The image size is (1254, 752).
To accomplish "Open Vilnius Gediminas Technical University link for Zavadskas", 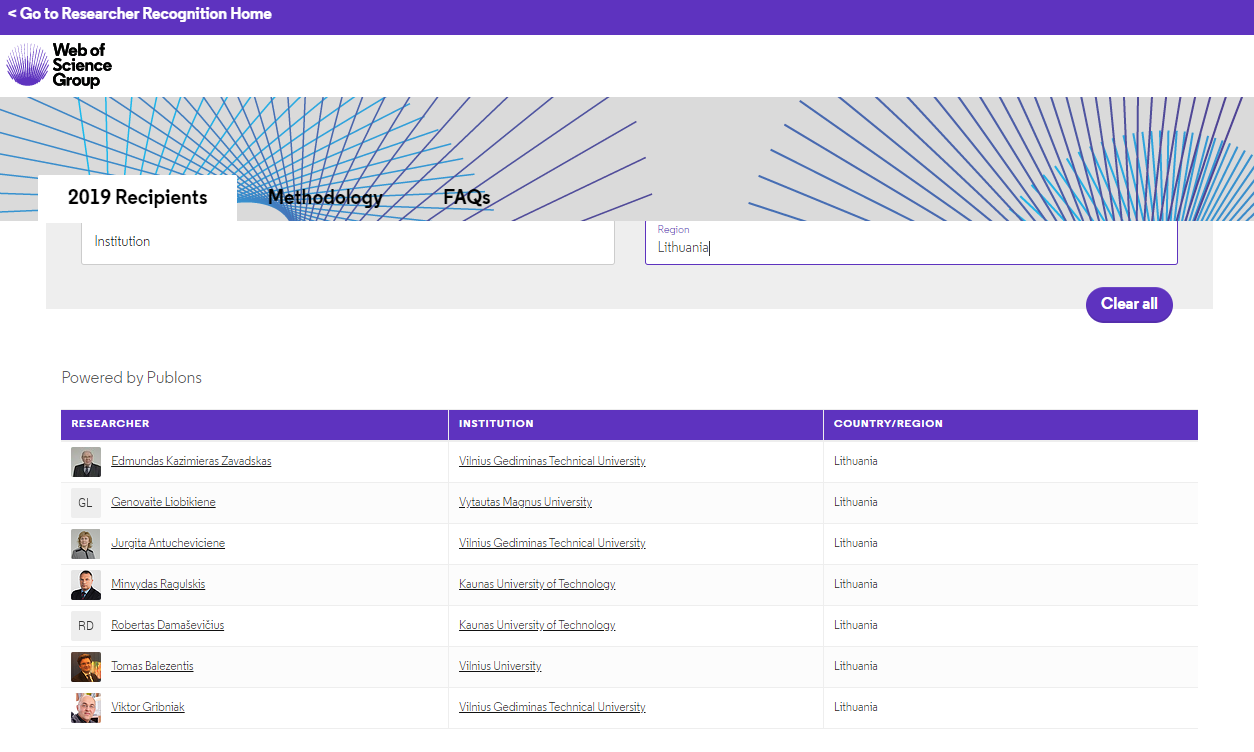I will (x=552, y=461).
